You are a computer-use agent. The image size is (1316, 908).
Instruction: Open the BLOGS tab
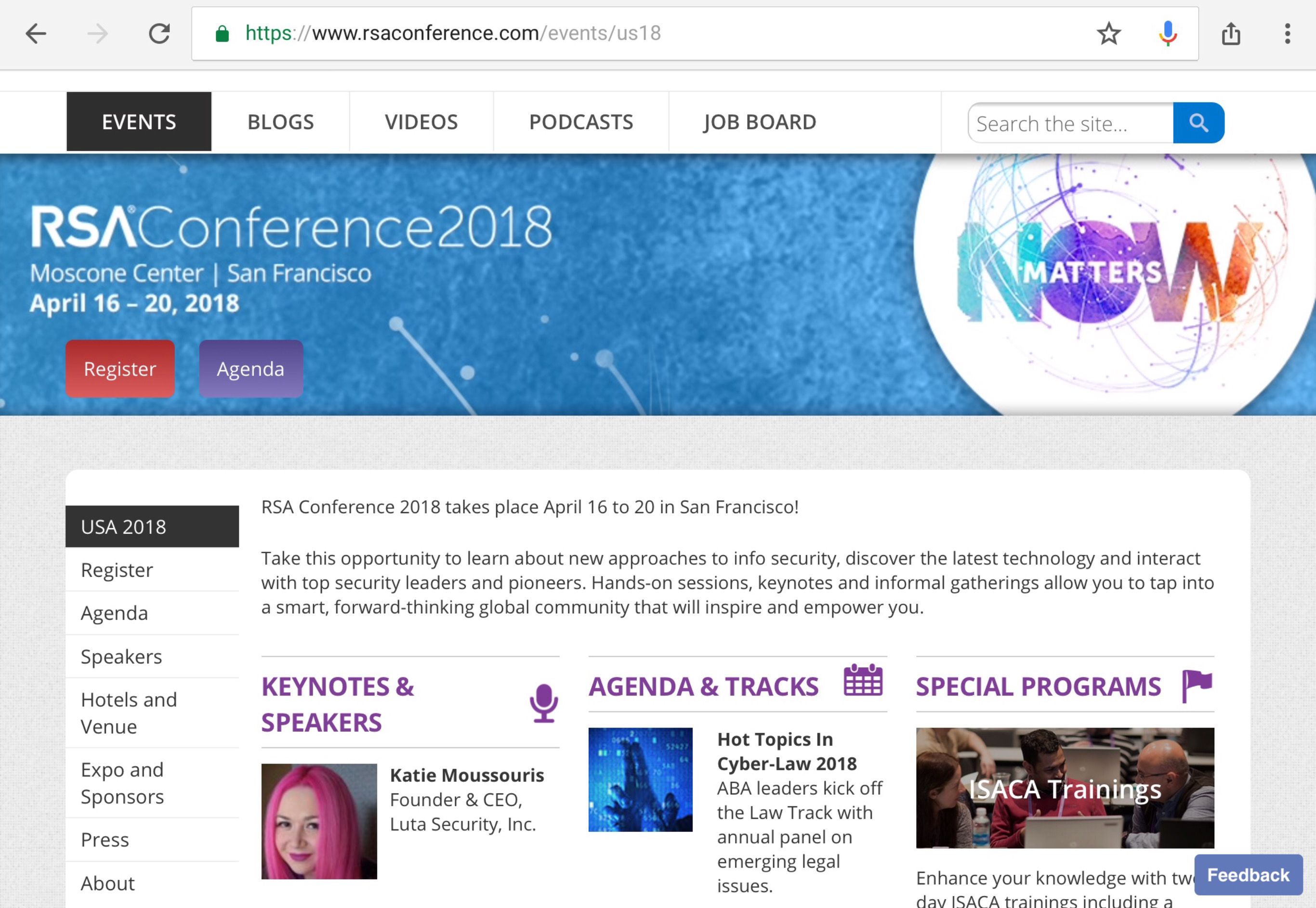281,122
